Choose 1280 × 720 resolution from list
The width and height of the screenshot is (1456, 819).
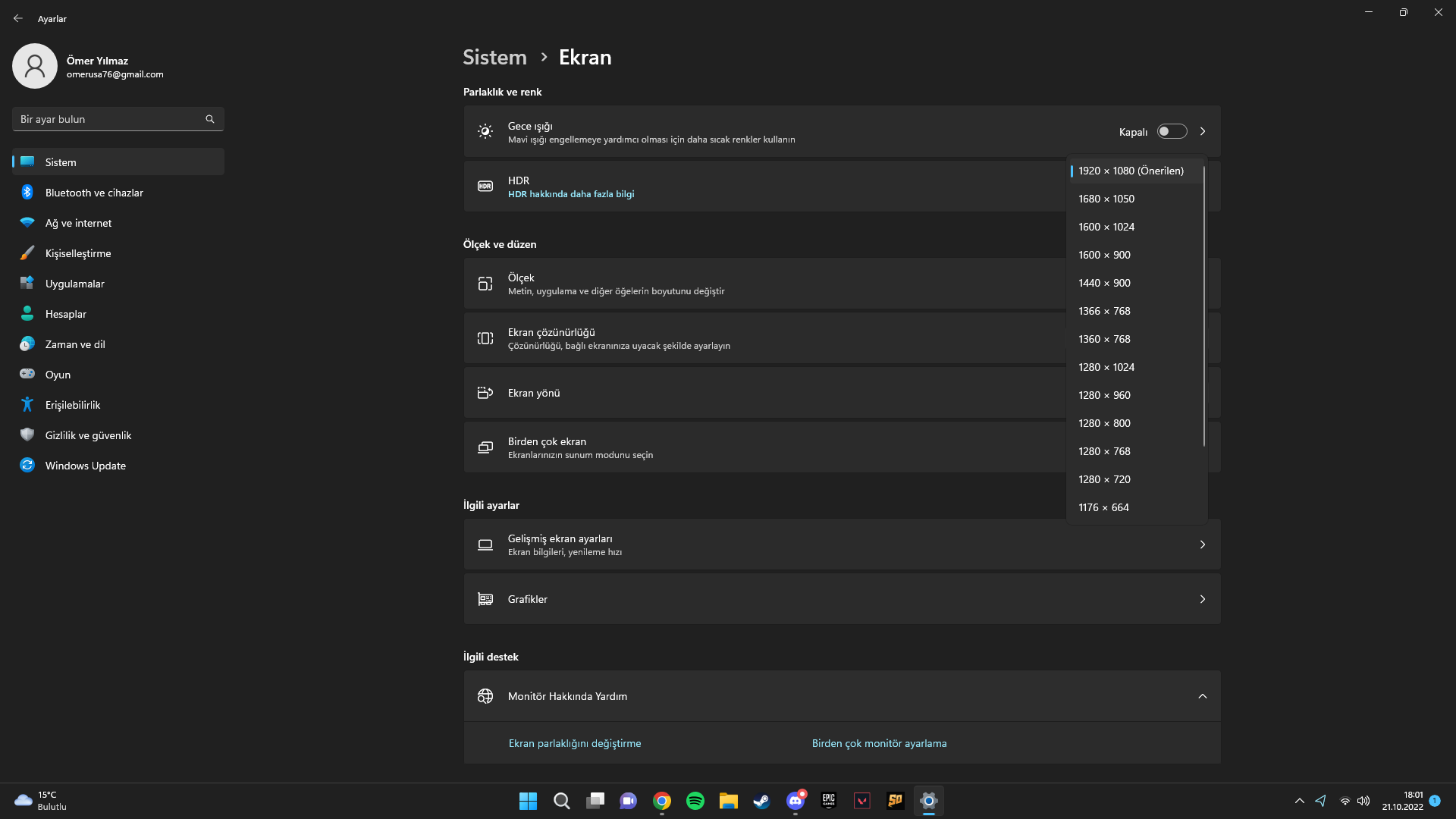pos(1104,479)
